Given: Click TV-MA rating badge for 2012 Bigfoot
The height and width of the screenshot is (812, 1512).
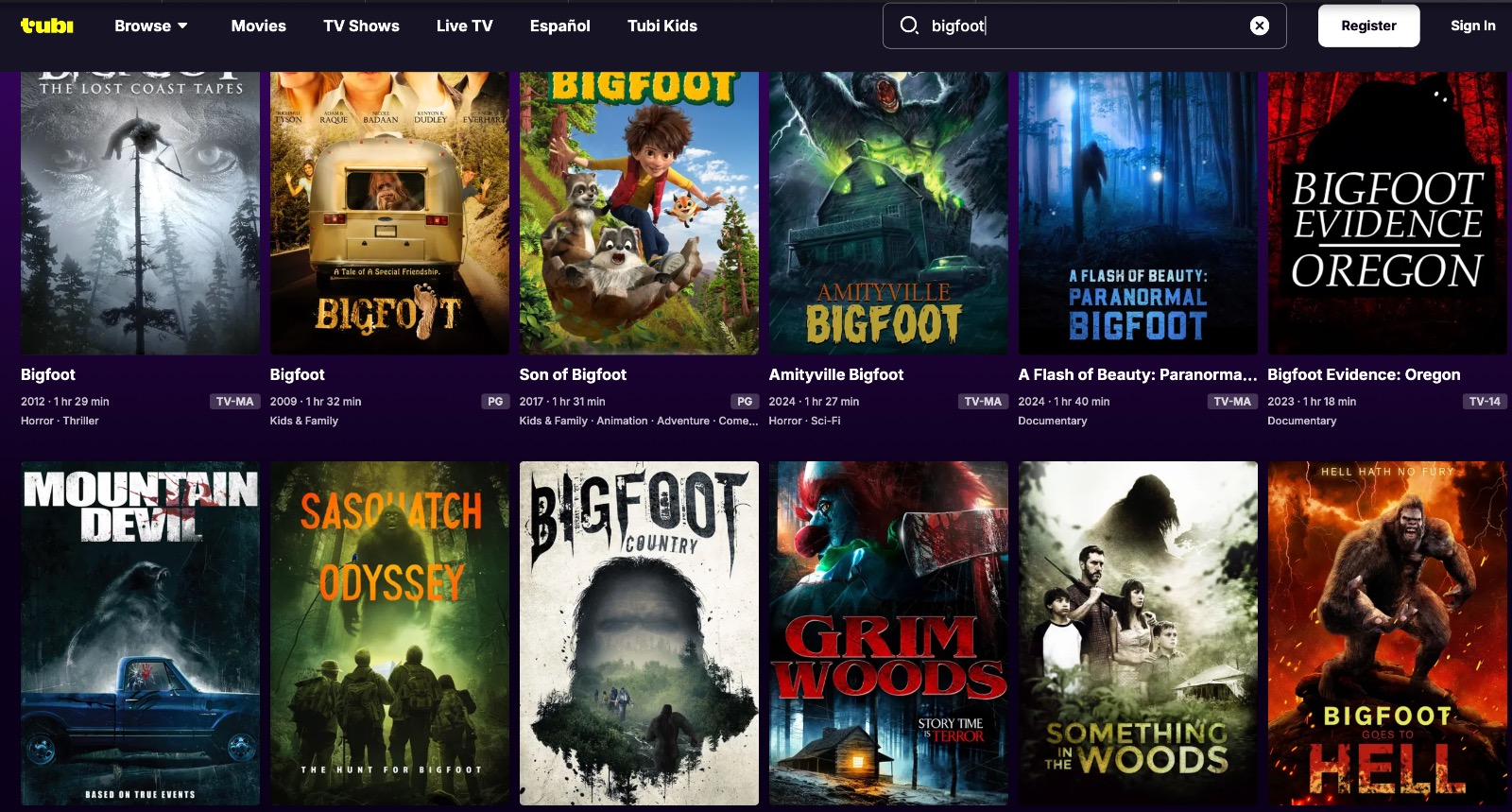Looking at the screenshot, I should [x=234, y=402].
